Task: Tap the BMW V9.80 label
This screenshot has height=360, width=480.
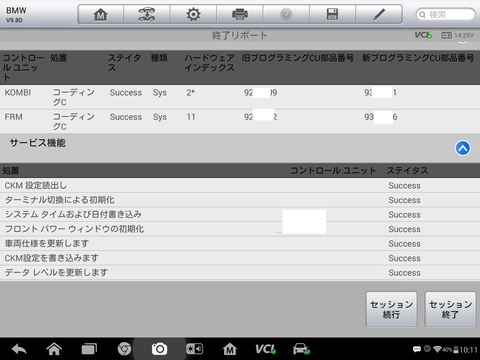Action: point(16,15)
